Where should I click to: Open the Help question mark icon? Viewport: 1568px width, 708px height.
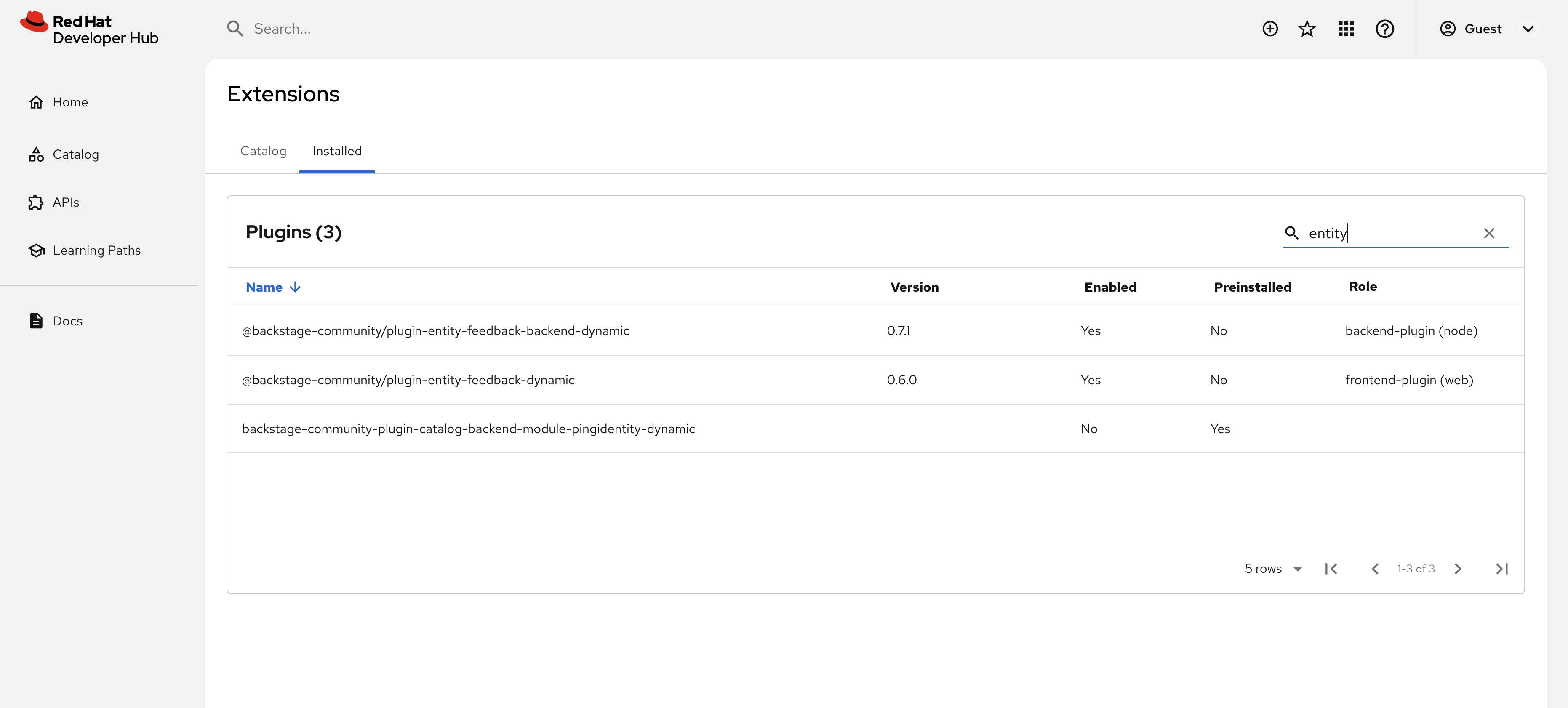point(1385,29)
